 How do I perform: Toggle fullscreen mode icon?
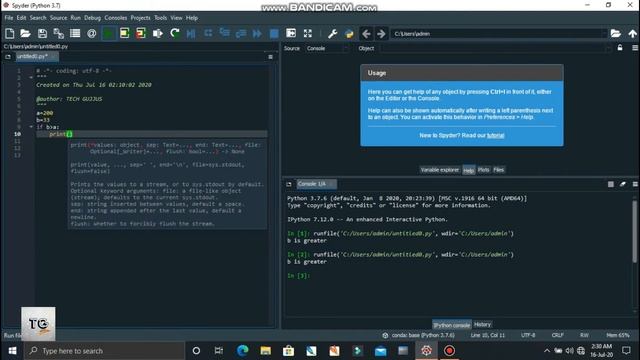(308, 33)
